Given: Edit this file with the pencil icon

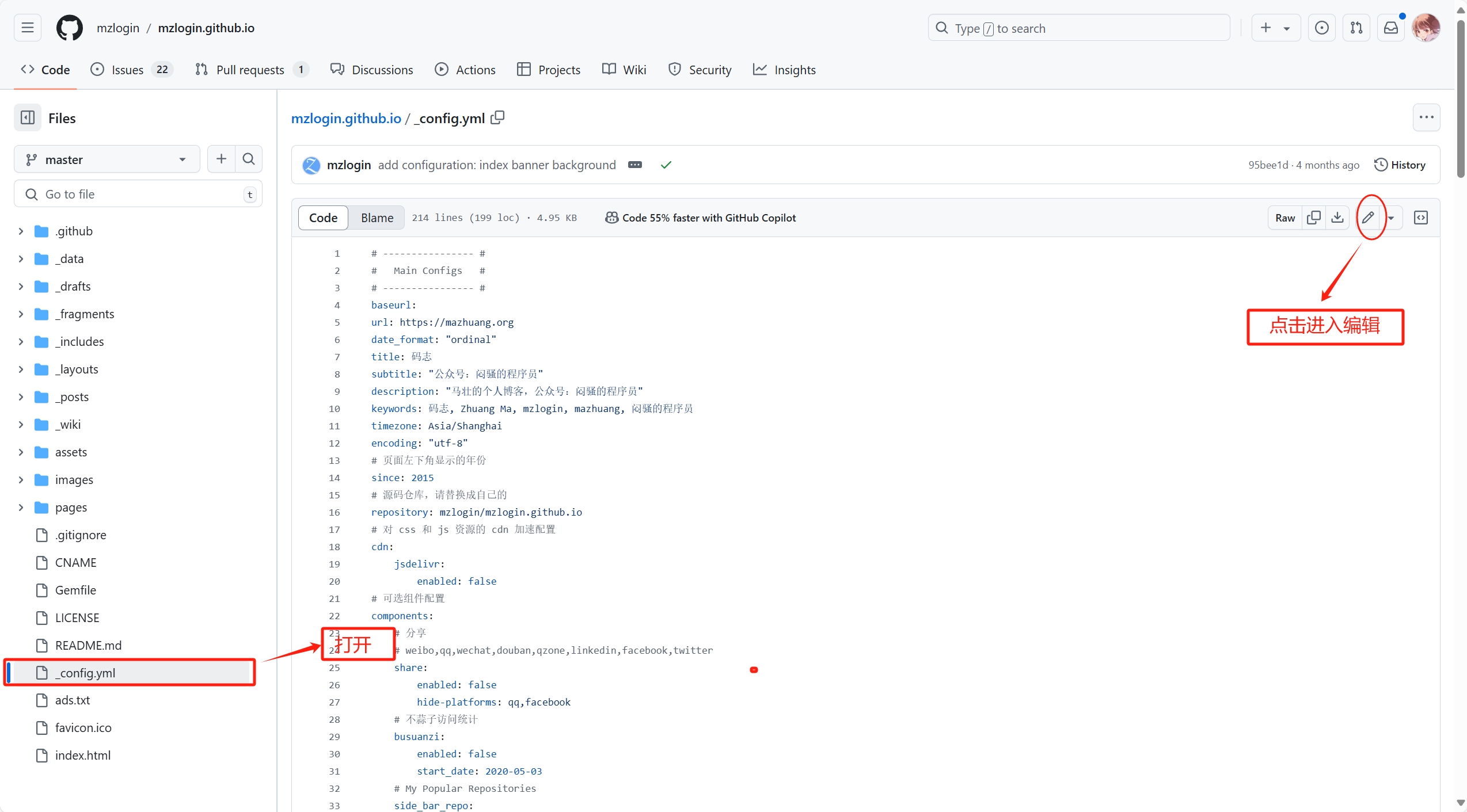Looking at the screenshot, I should [1368, 218].
